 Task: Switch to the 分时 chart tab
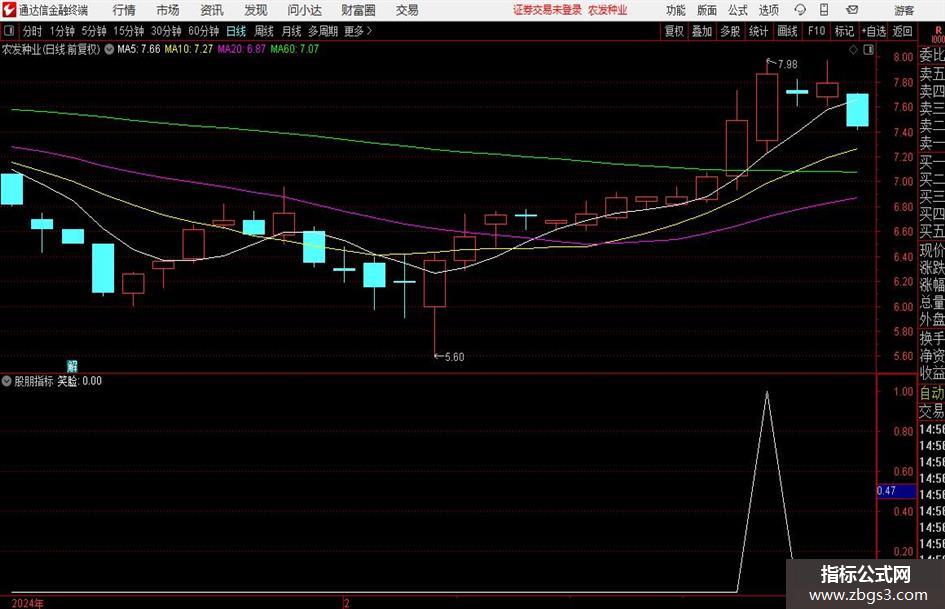tap(33, 31)
